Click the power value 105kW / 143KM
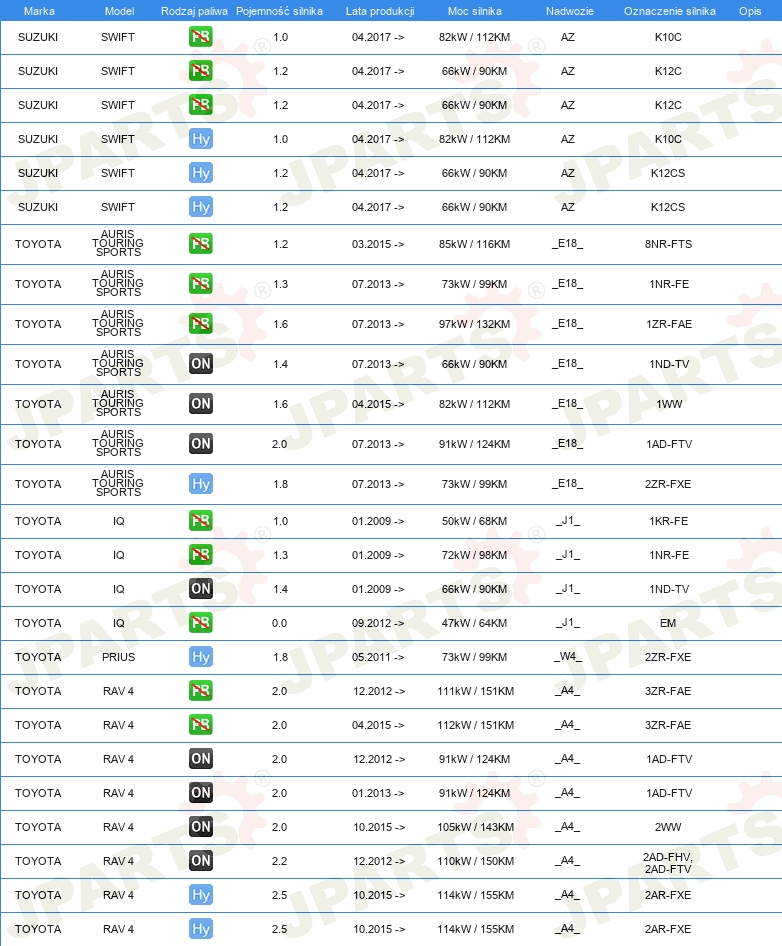Viewport: 782px width, 946px height. pos(475,827)
